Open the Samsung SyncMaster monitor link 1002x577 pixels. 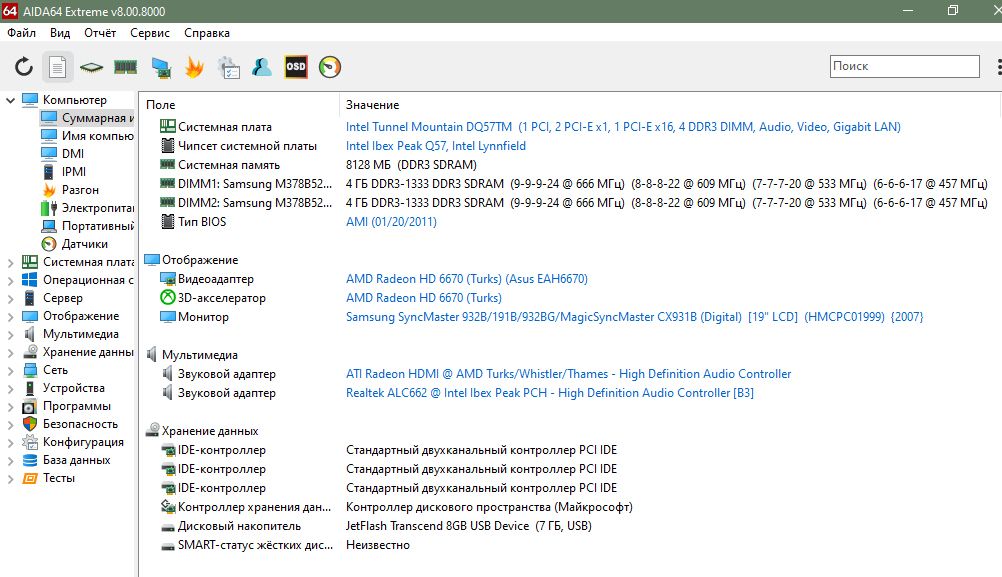[635, 317]
